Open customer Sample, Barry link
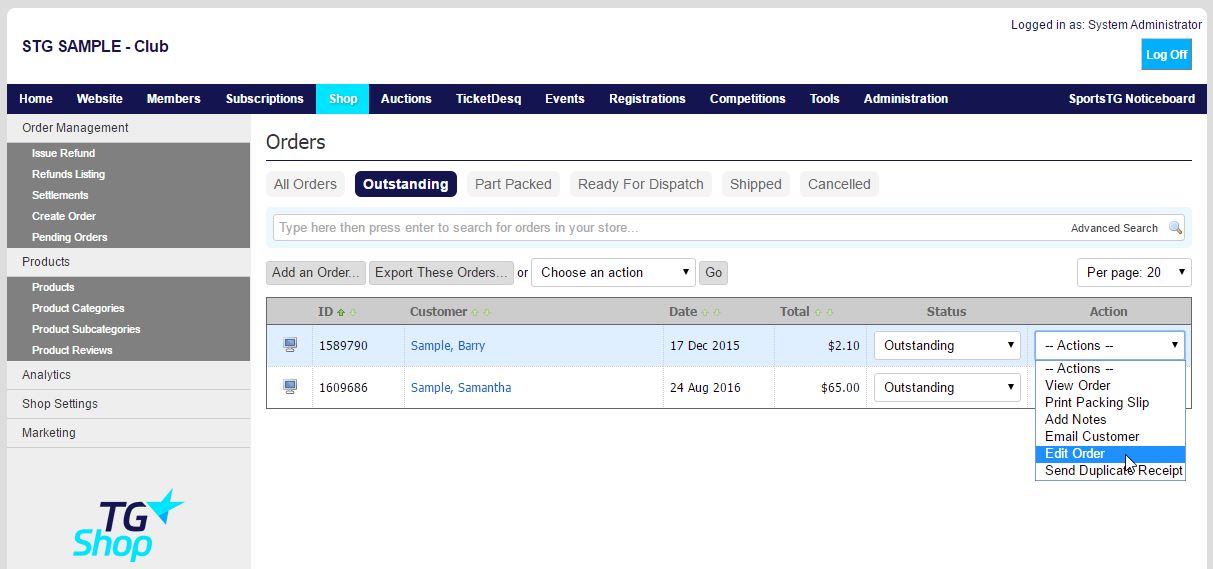 [448, 345]
